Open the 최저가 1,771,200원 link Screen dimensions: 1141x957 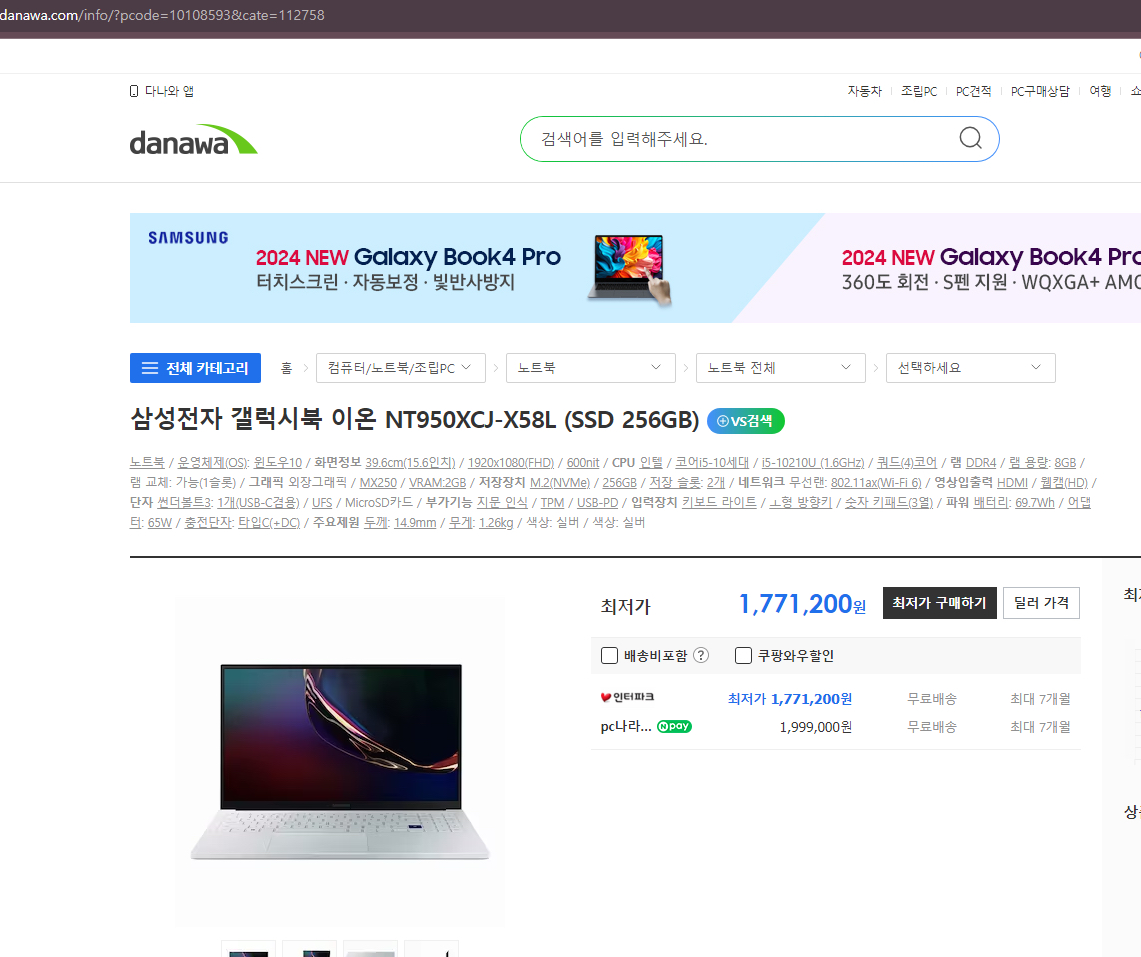790,699
